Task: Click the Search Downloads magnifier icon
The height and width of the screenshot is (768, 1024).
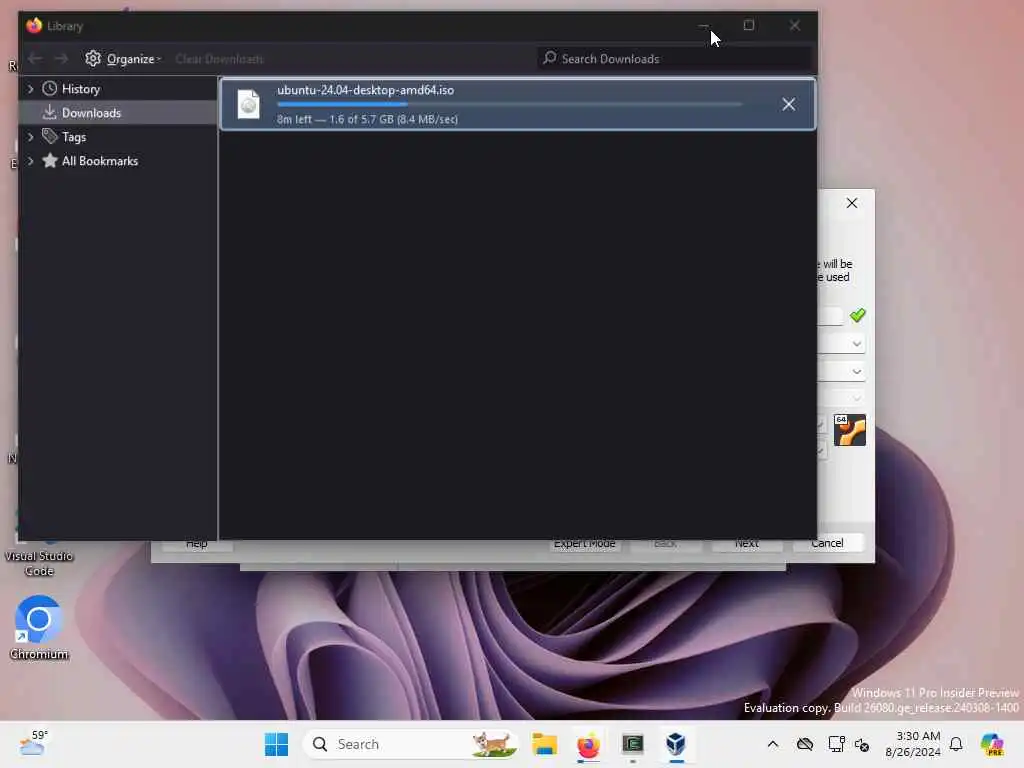Action: coord(550,58)
